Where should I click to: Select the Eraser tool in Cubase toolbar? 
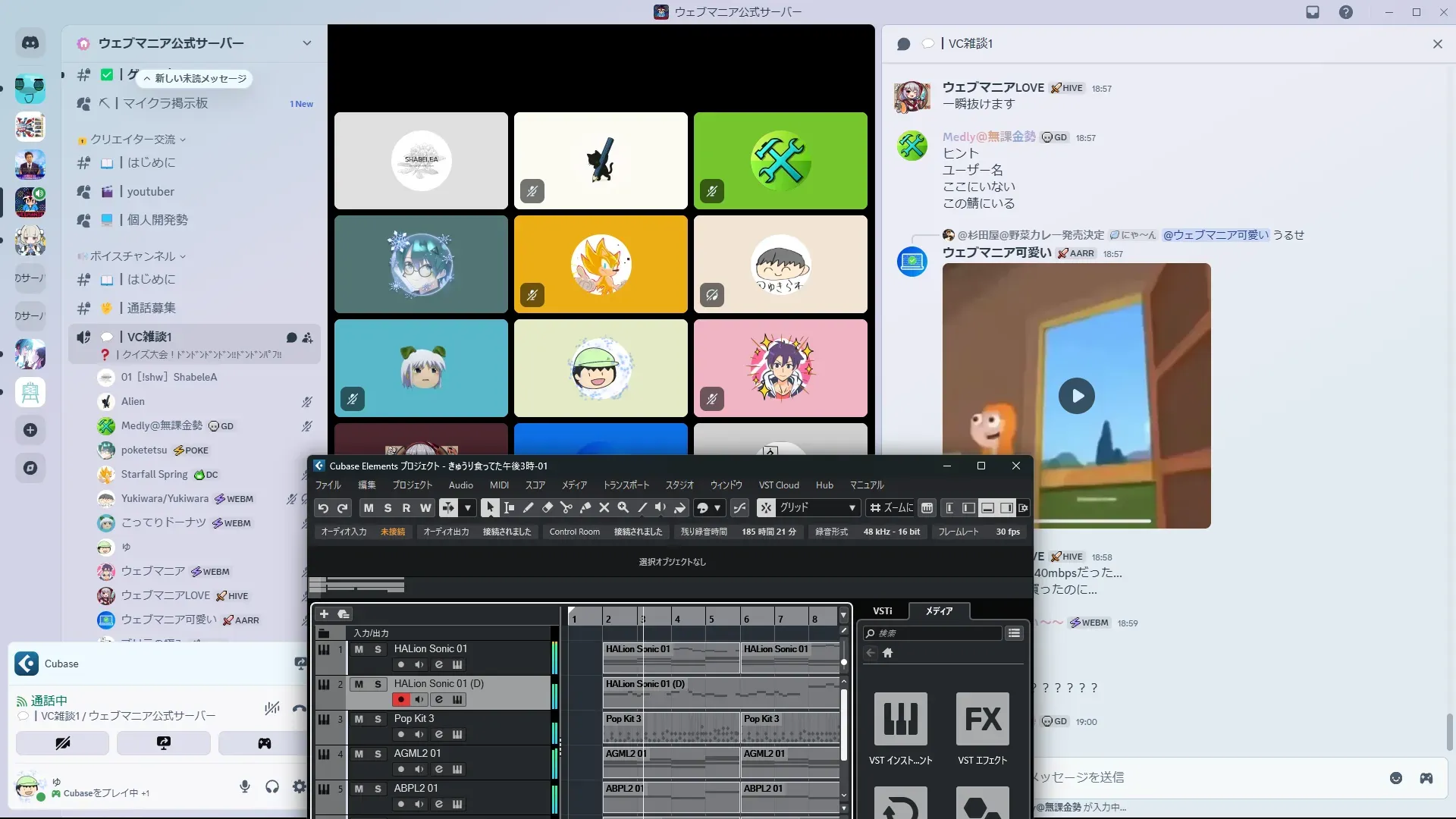(547, 508)
